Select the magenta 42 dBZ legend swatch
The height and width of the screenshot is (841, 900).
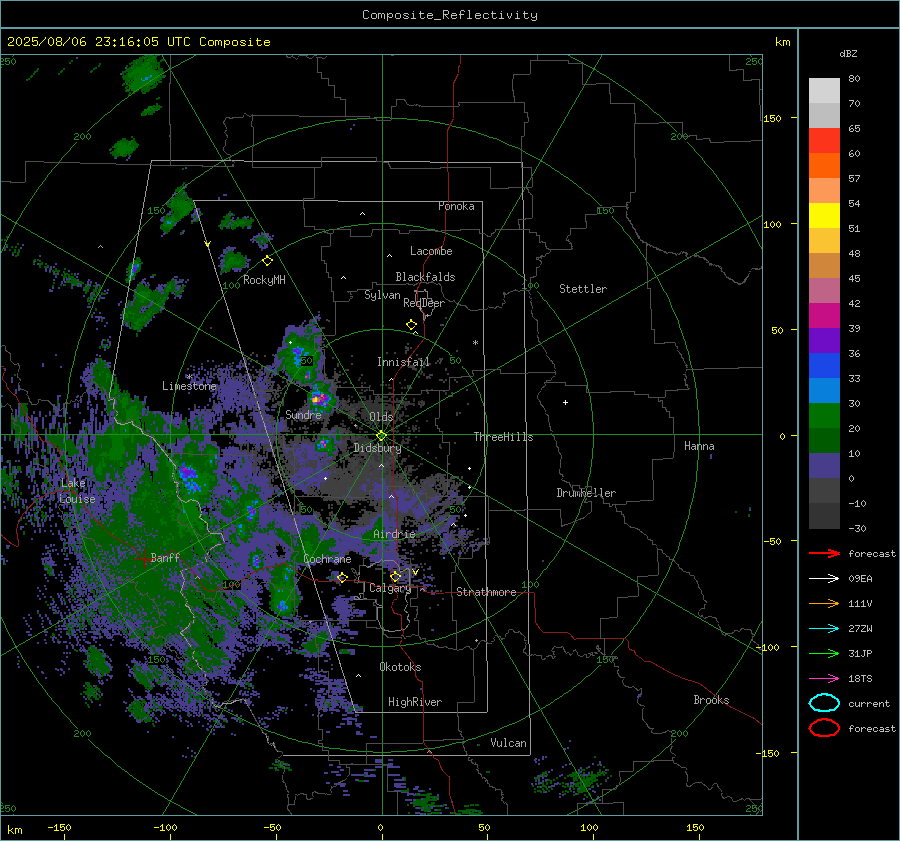(824, 315)
